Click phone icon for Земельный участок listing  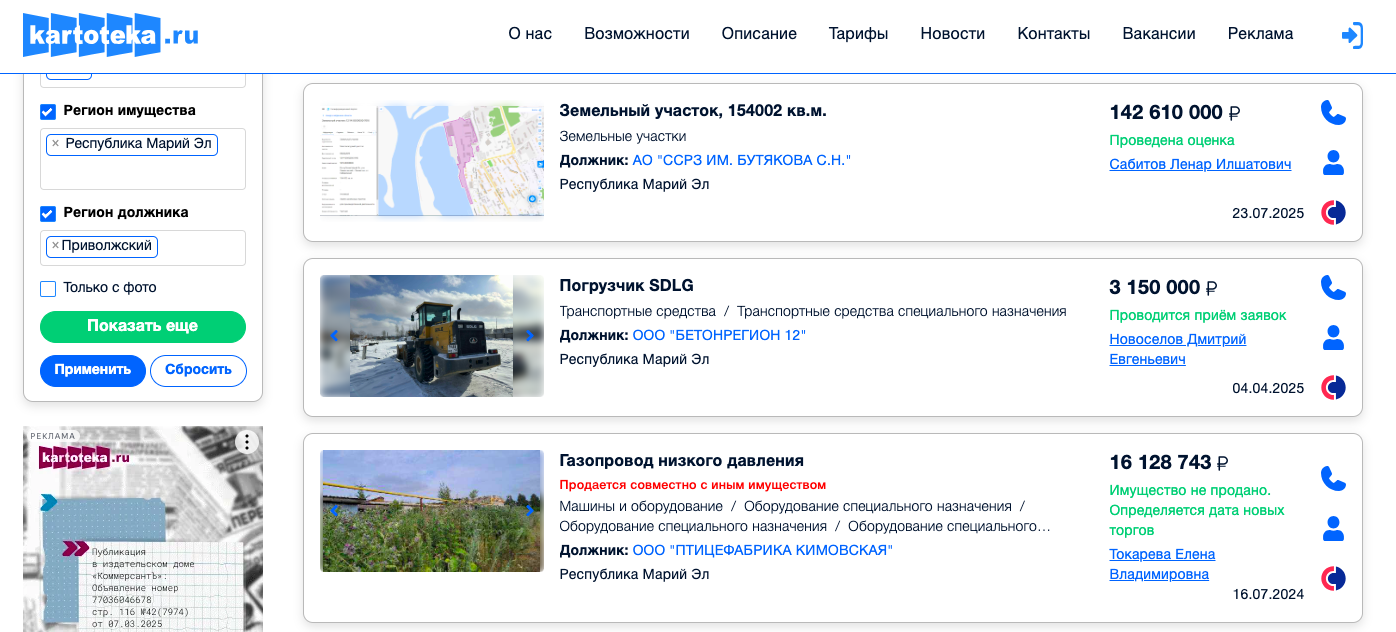[x=1333, y=112]
